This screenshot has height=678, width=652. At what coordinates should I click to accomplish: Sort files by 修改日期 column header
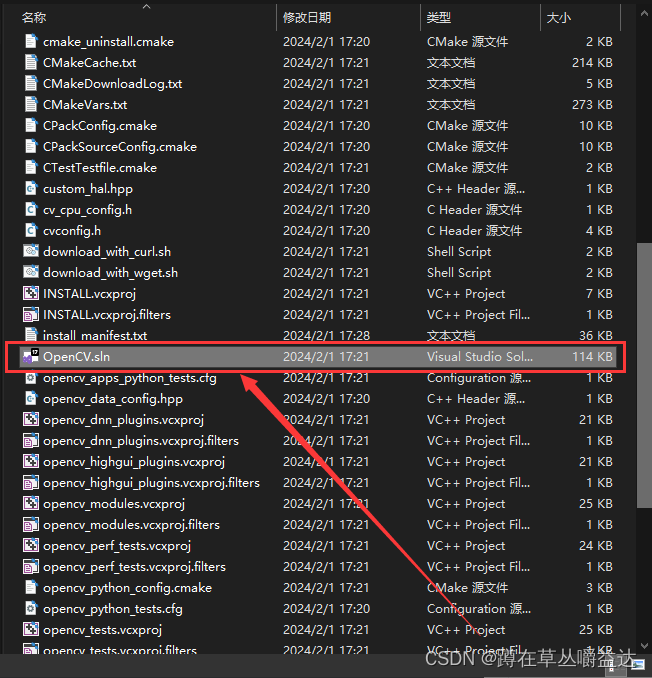[307, 18]
